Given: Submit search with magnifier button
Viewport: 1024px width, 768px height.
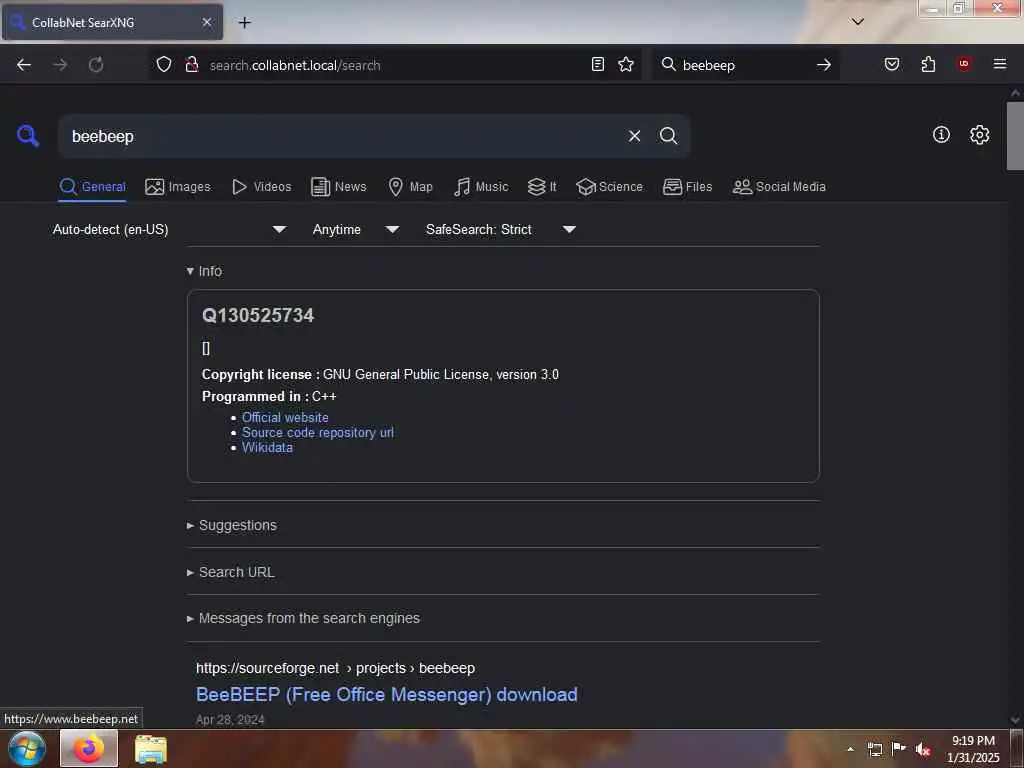Looking at the screenshot, I should coord(668,136).
